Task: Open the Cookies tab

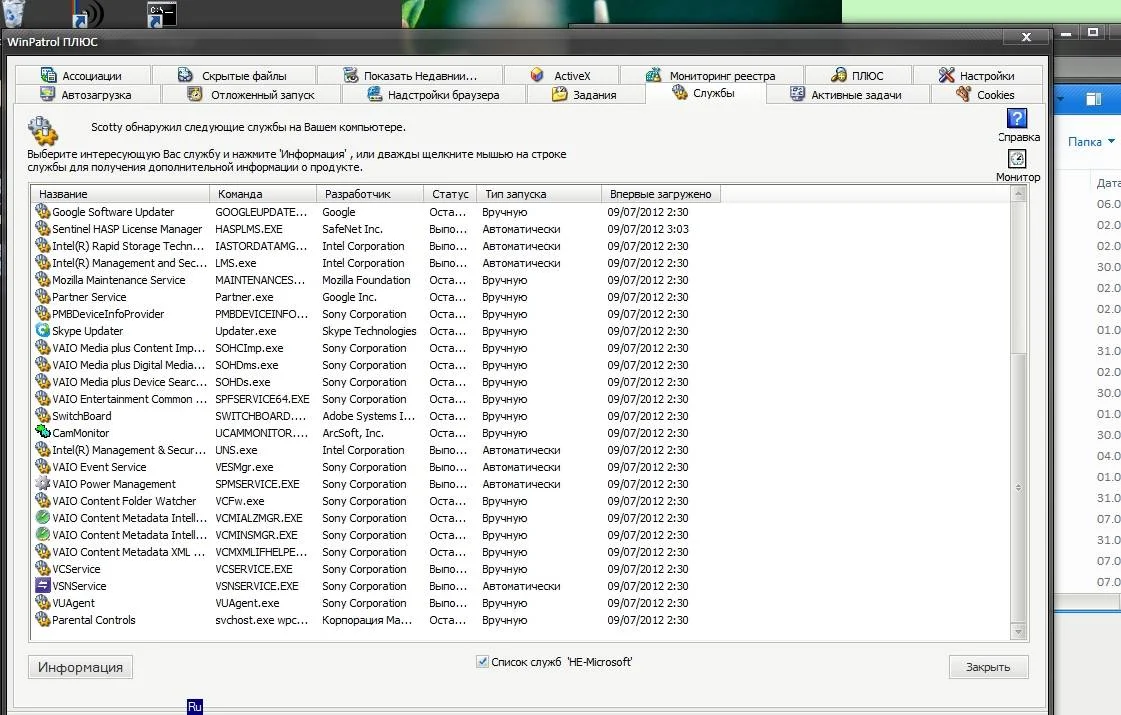Action: [985, 95]
